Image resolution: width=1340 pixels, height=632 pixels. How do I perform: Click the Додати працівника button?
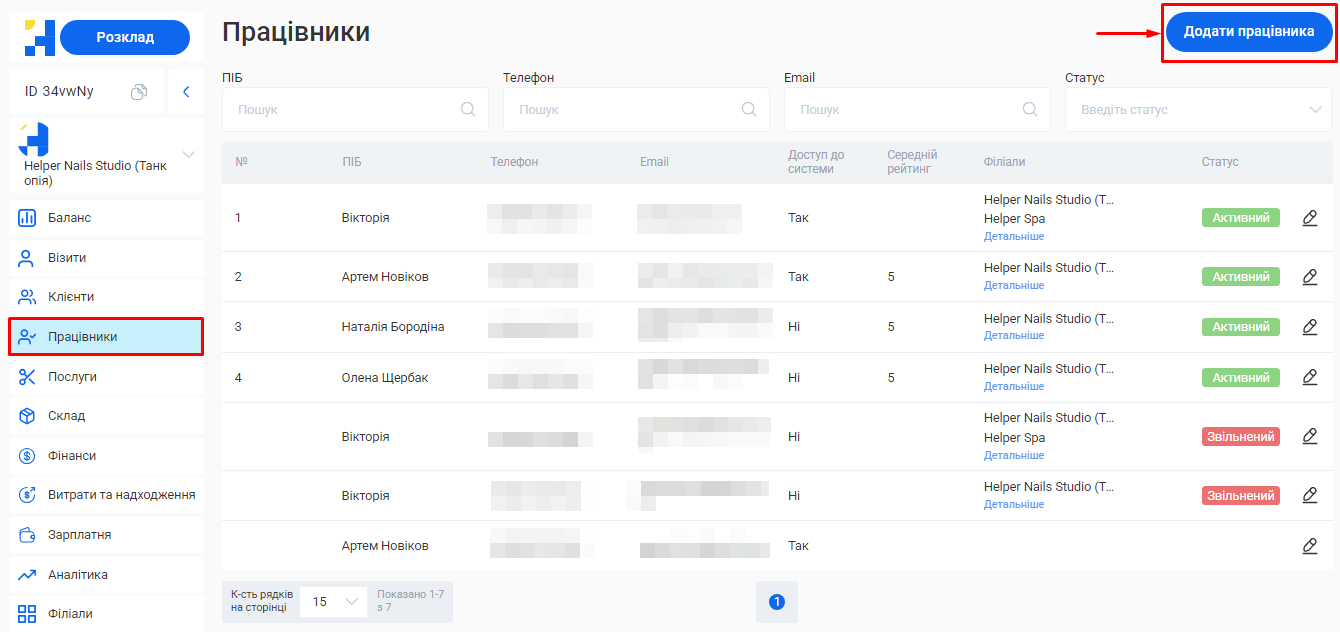point(1248,32)
